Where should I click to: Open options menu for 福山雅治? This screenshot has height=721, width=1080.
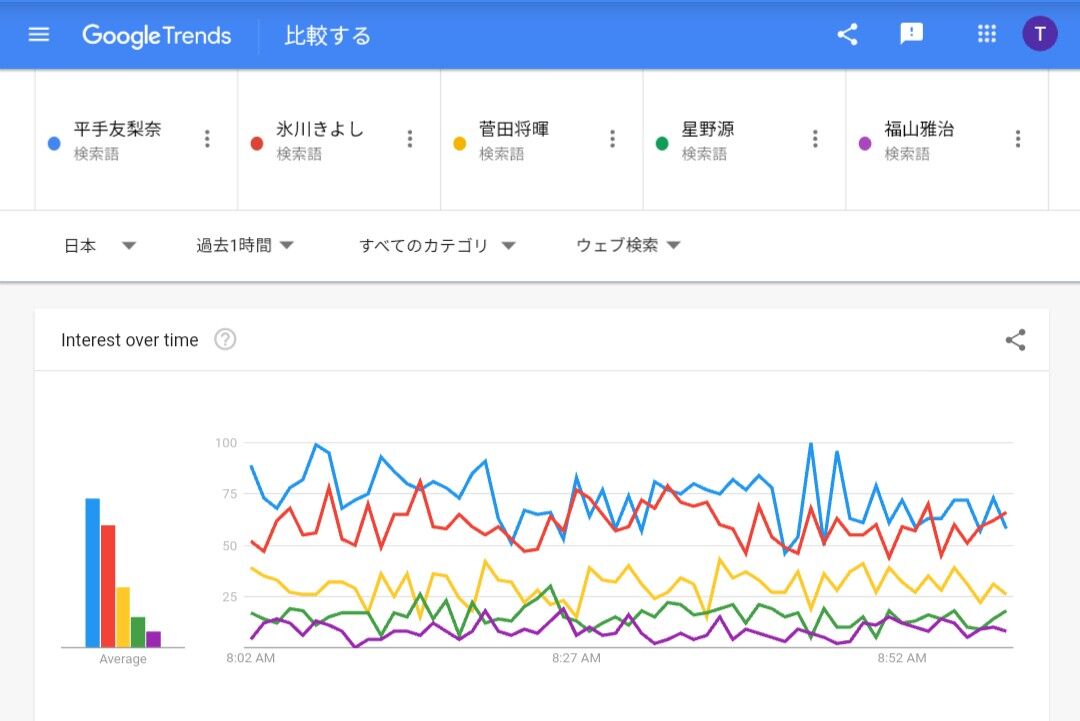pyautogui.click(x=1017, y=139)
